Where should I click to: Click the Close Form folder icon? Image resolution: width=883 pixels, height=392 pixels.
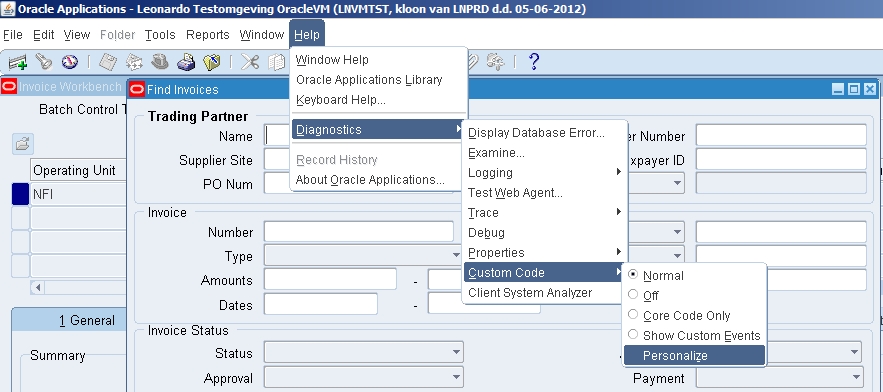coord(212,62)
